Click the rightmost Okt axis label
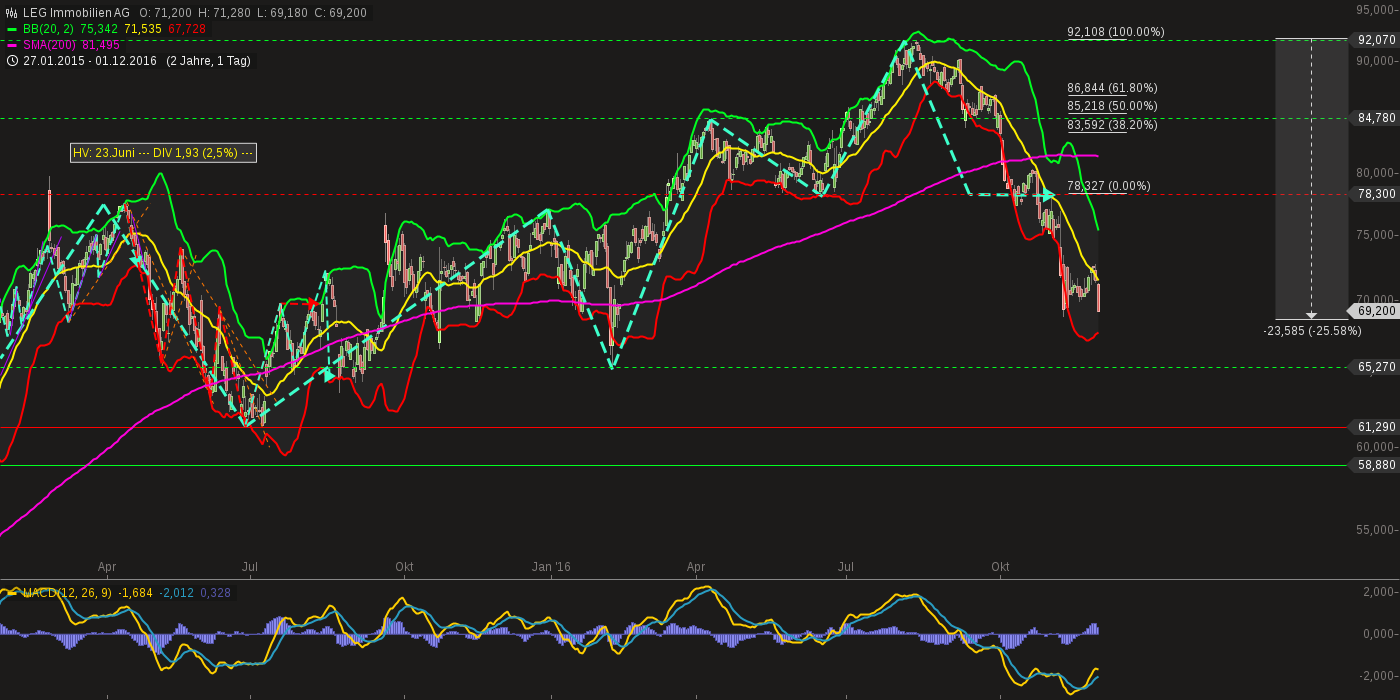Image resolution: width=1400 pixels, height=700 pixels. 1000,567
